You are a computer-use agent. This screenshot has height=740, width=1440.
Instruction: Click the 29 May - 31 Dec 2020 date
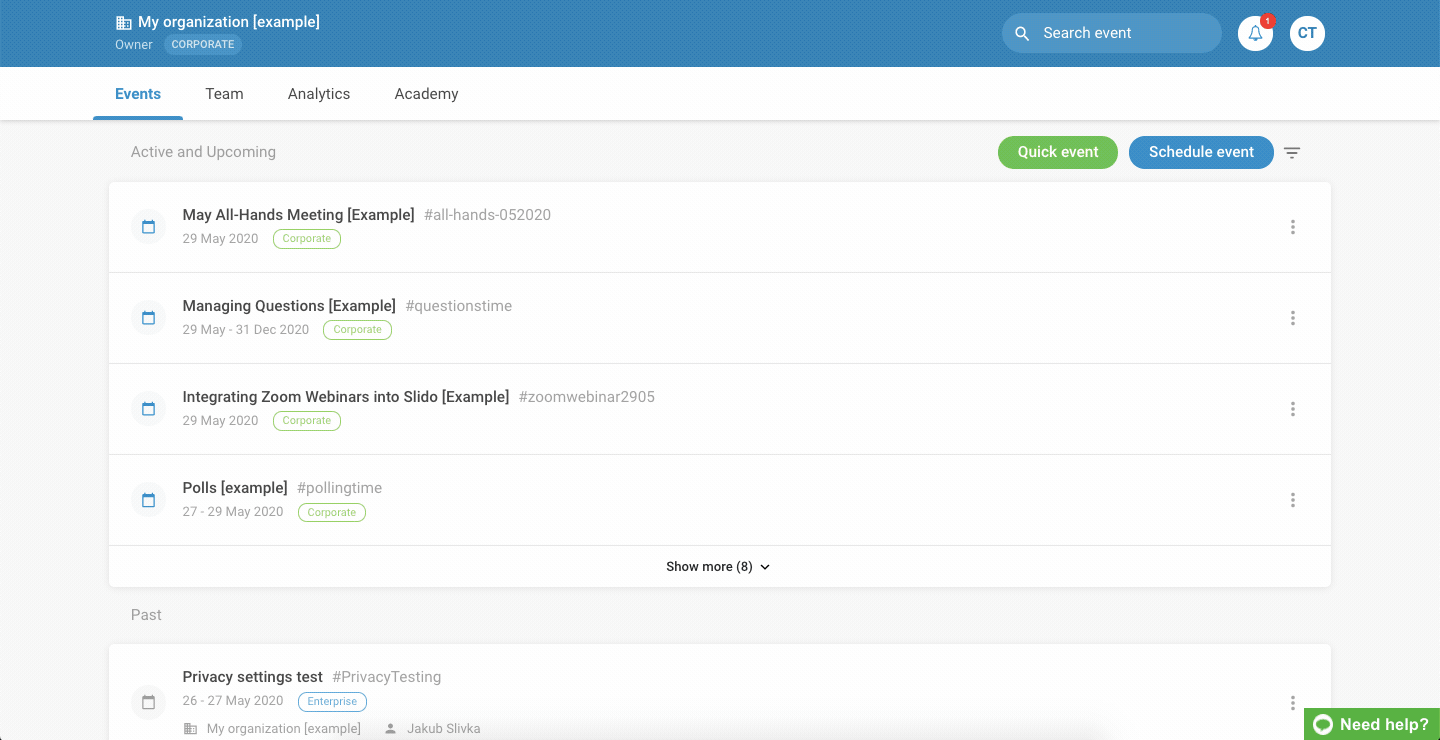[246, 330]
